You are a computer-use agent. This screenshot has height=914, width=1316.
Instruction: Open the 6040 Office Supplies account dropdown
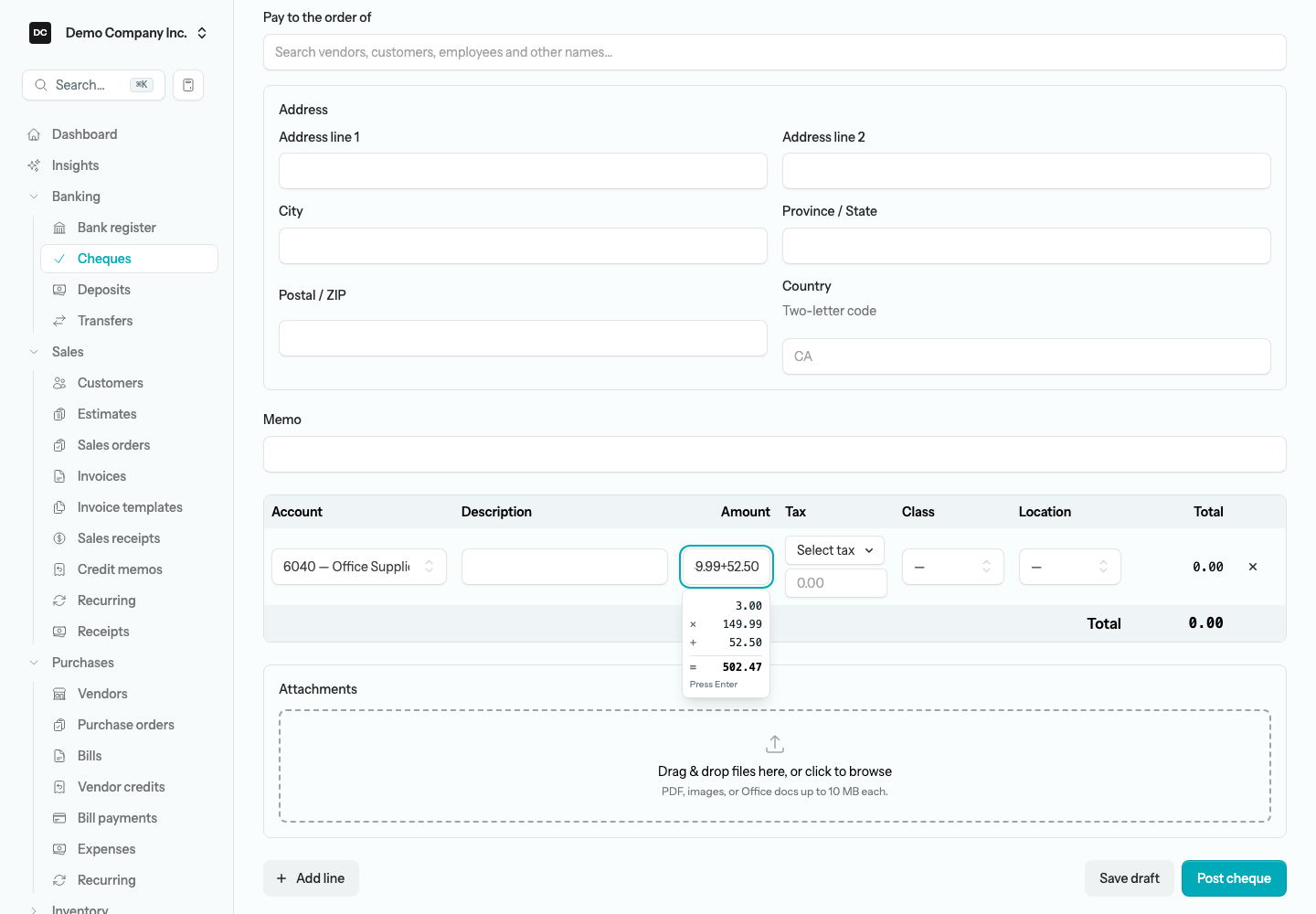tap(359, 567)
